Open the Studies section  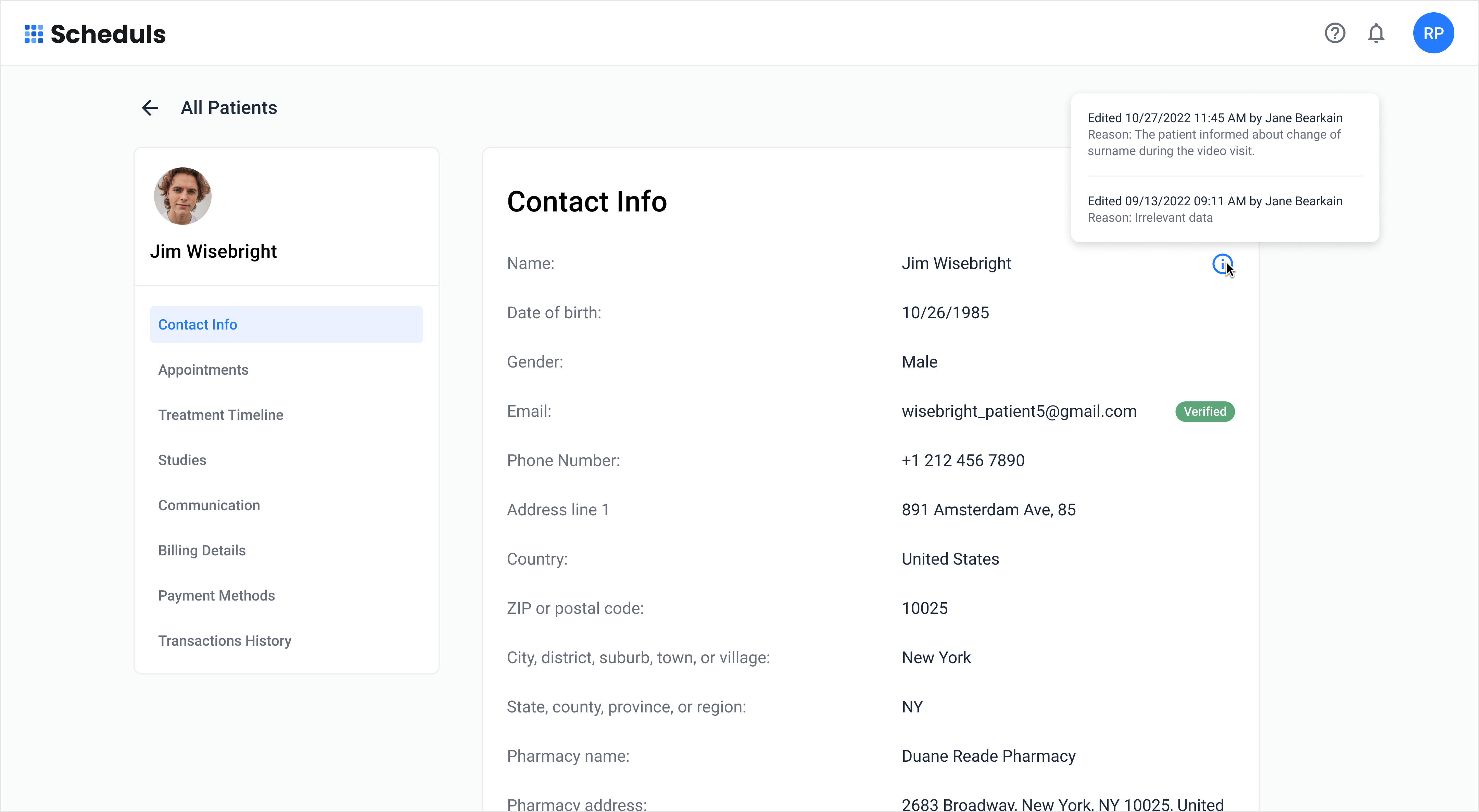pos(182,460)
